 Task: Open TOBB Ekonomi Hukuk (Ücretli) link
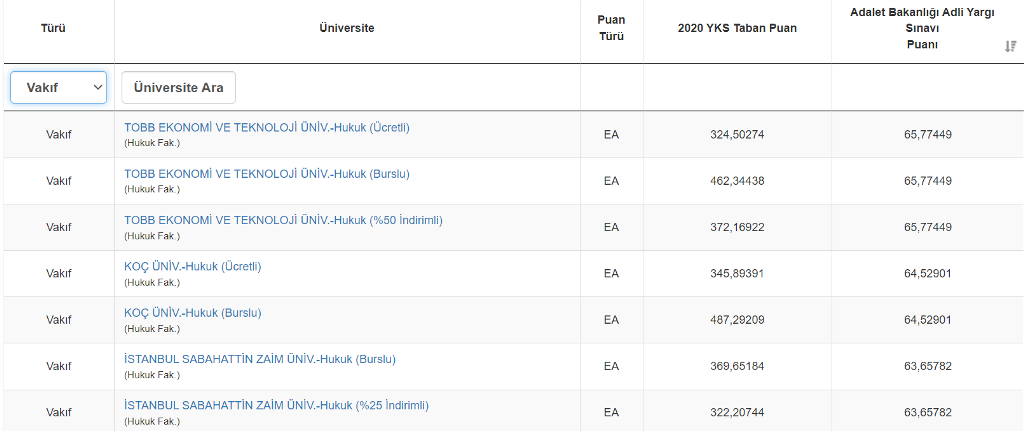[267, 128]
